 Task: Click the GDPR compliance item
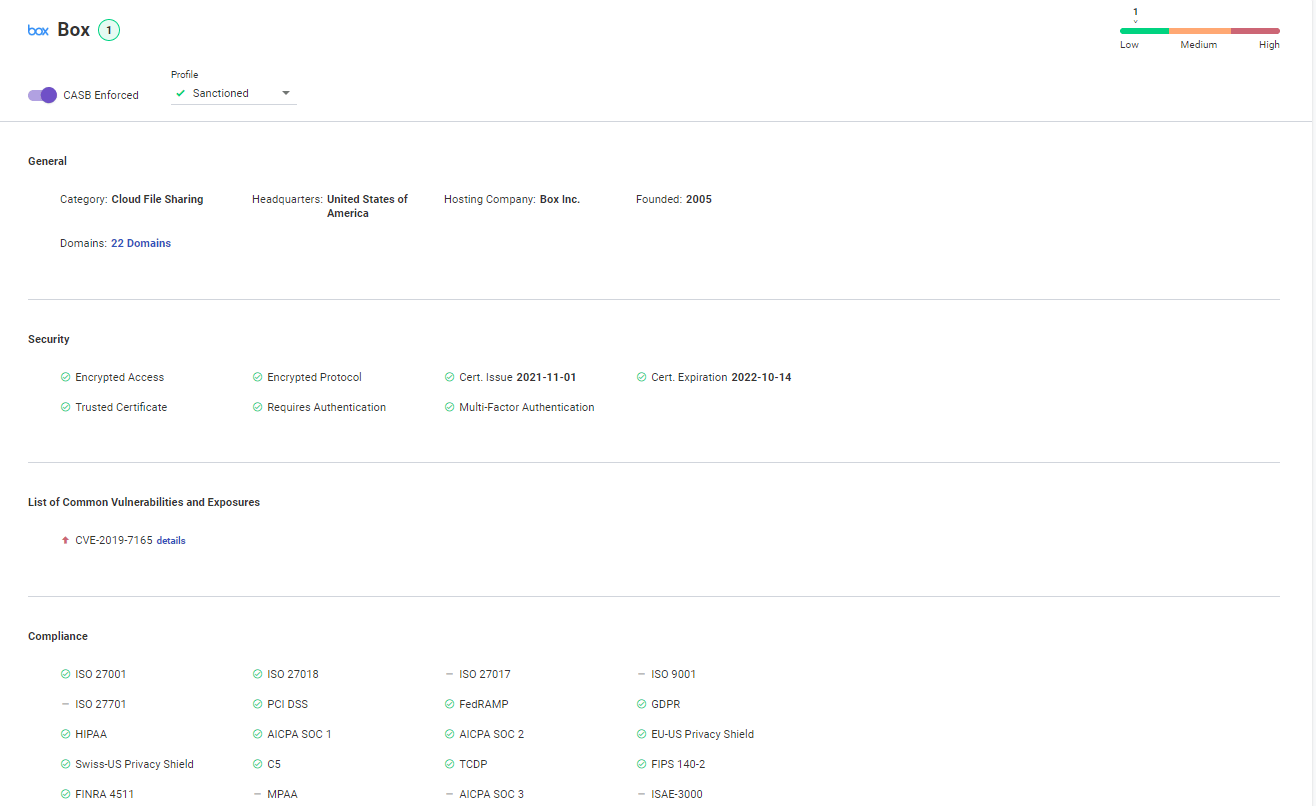pos(665,704)
